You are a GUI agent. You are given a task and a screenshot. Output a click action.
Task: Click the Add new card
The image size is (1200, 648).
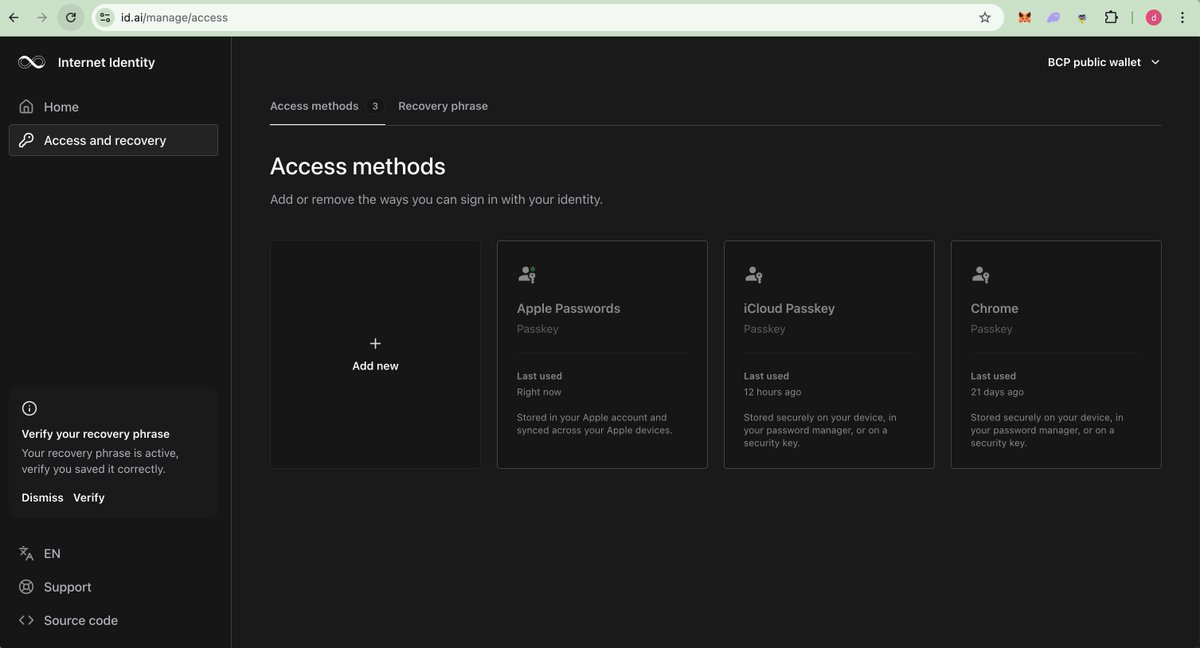pos(375,354)
